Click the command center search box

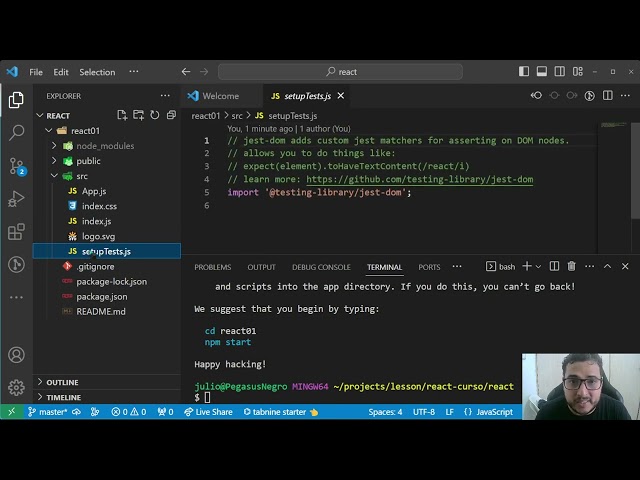(x=340, y=72)
